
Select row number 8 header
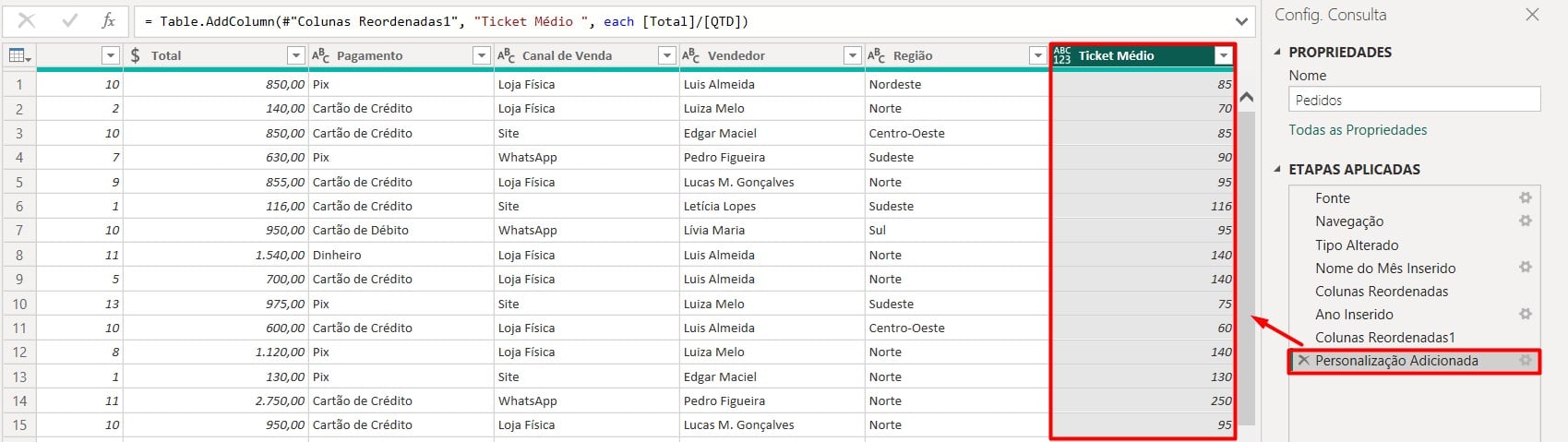(19, 255)
